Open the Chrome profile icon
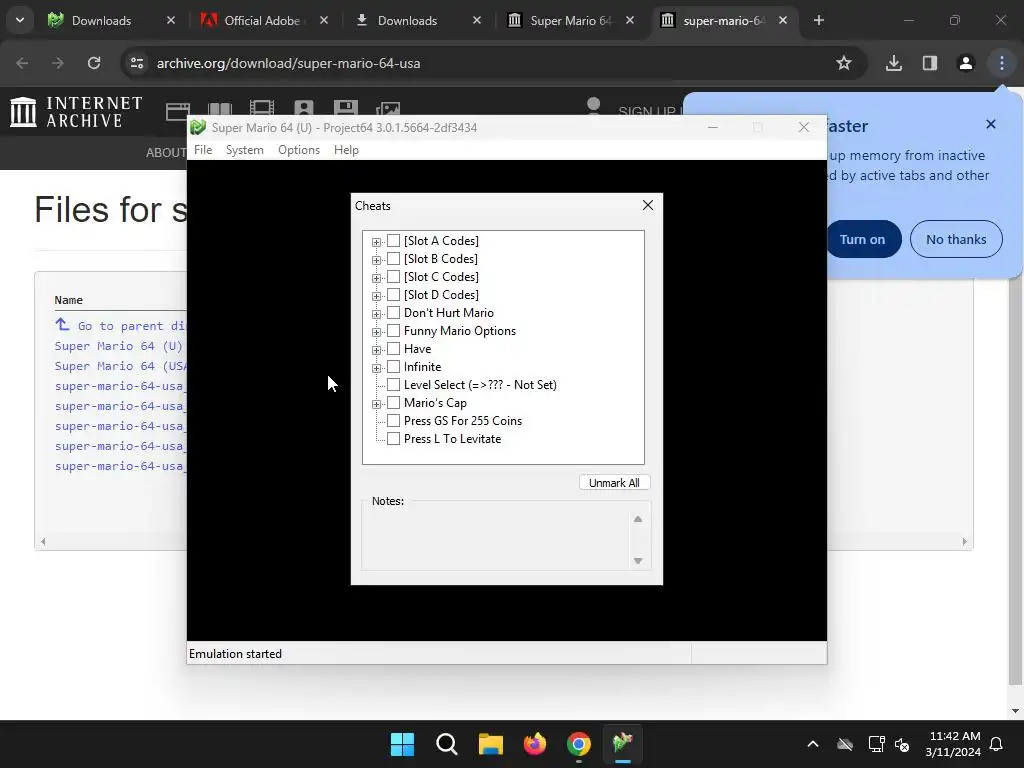The height and width of the screenshot is (768, 1024). [965, 63]
